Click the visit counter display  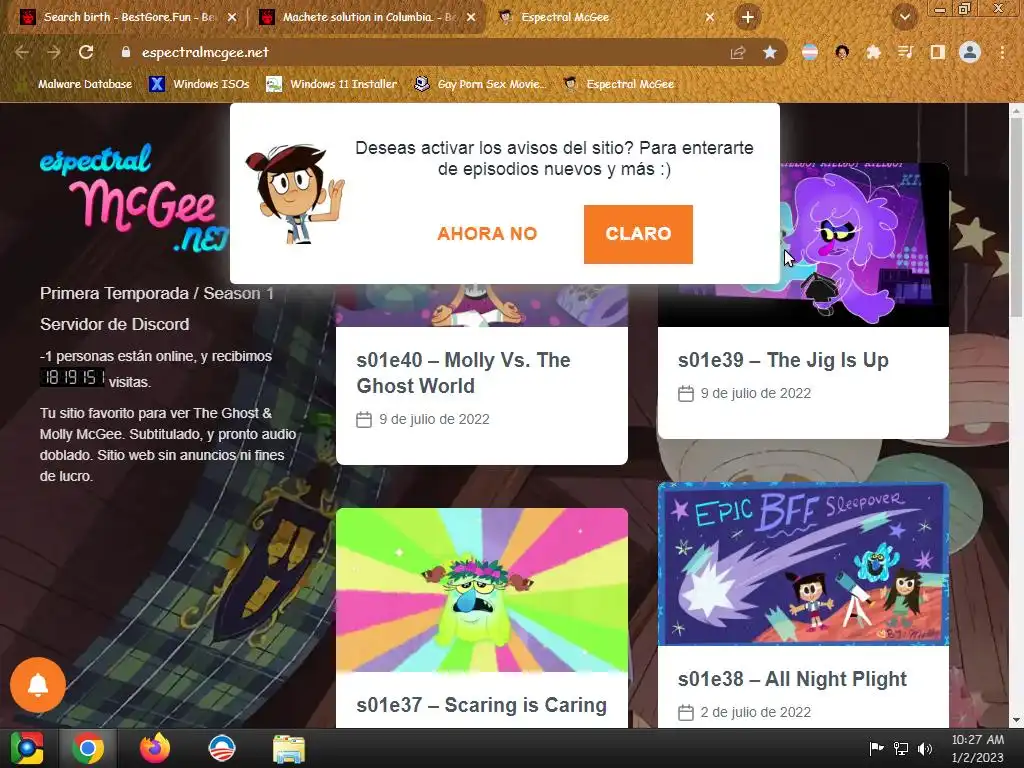coord(72,377)
